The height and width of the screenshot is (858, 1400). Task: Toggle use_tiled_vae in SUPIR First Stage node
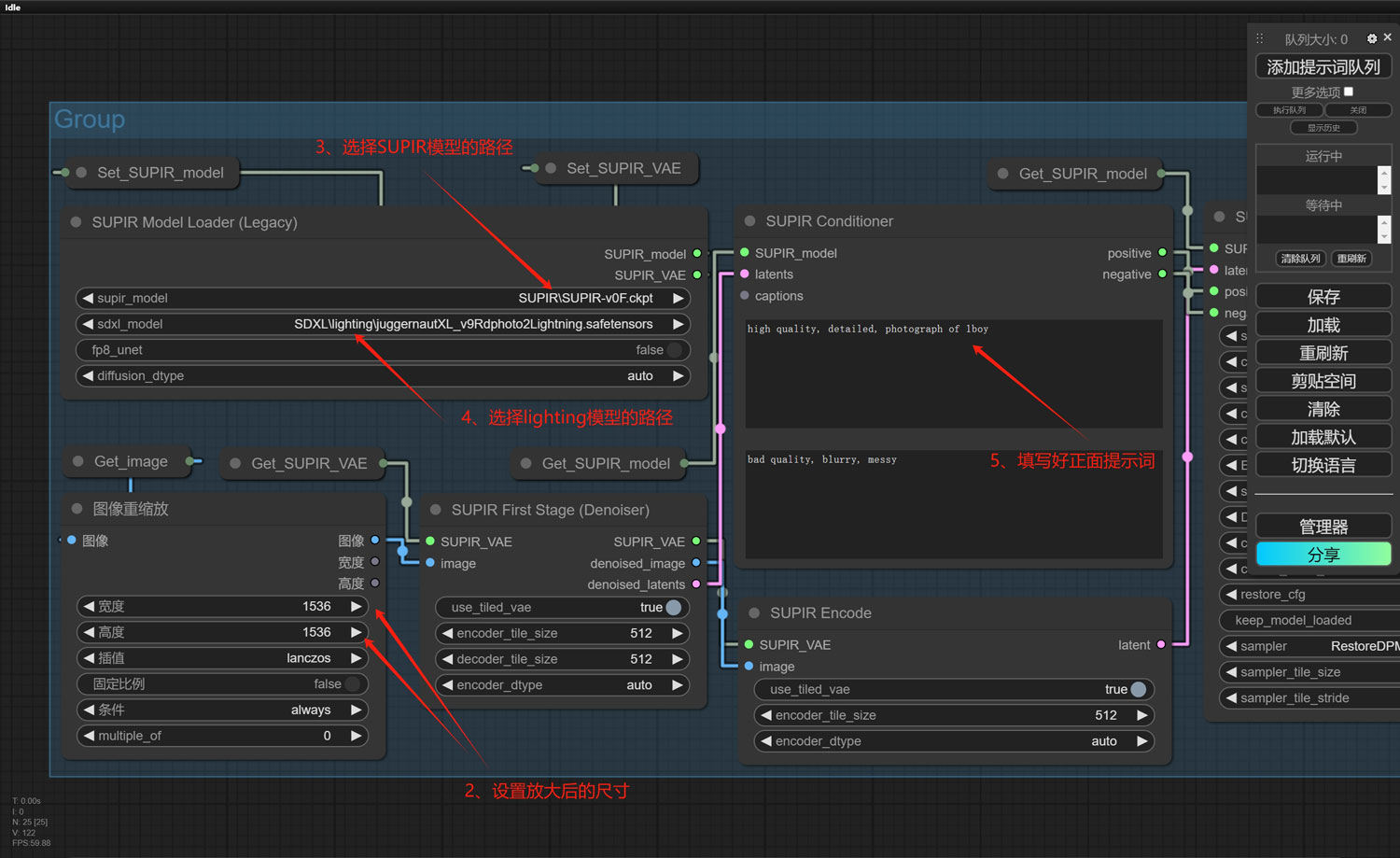[x=673, y=608]
